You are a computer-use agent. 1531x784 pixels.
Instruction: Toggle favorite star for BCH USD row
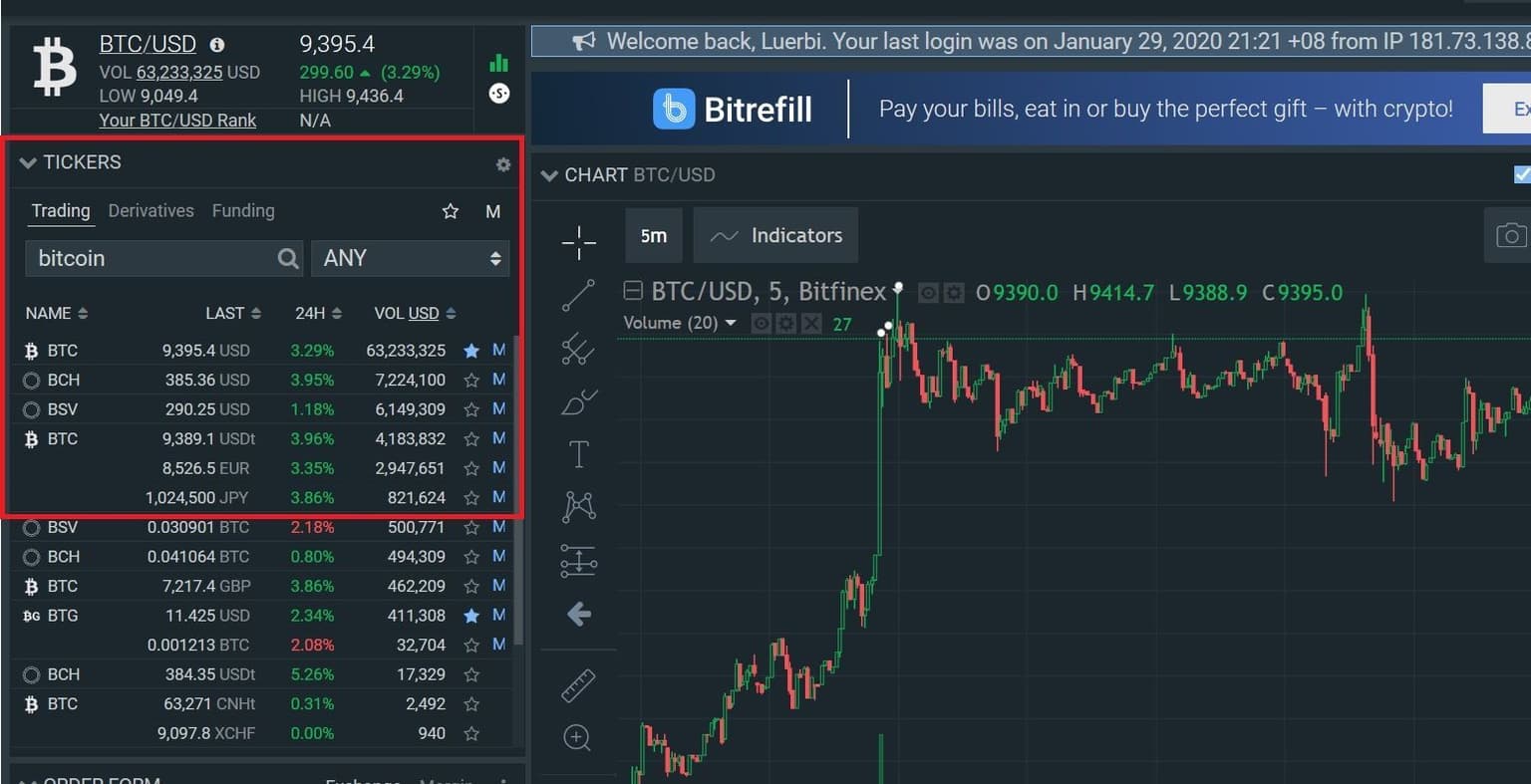coord(471,381)
